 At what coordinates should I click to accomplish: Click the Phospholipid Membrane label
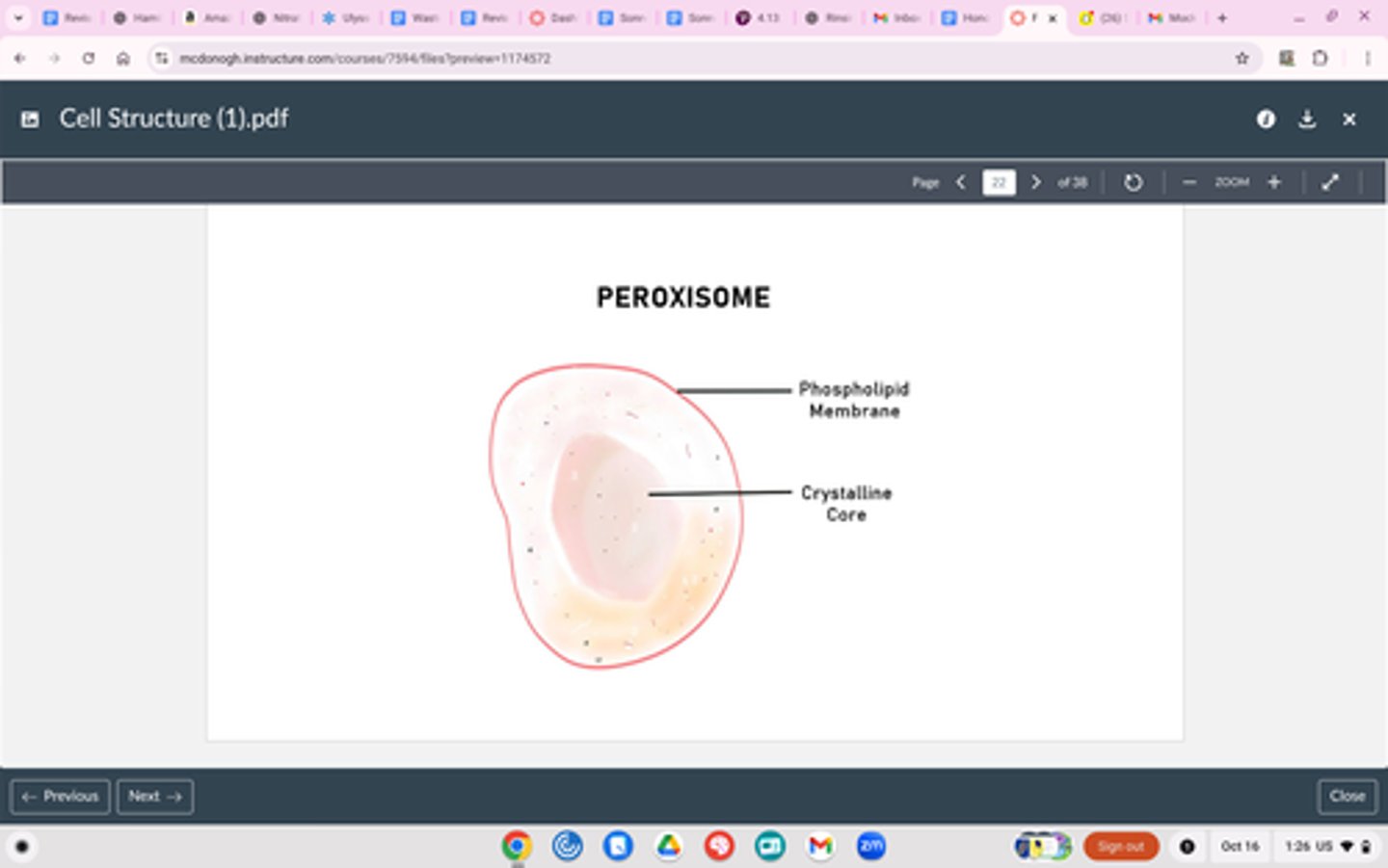pyautogui.click(x=854, y=400)
